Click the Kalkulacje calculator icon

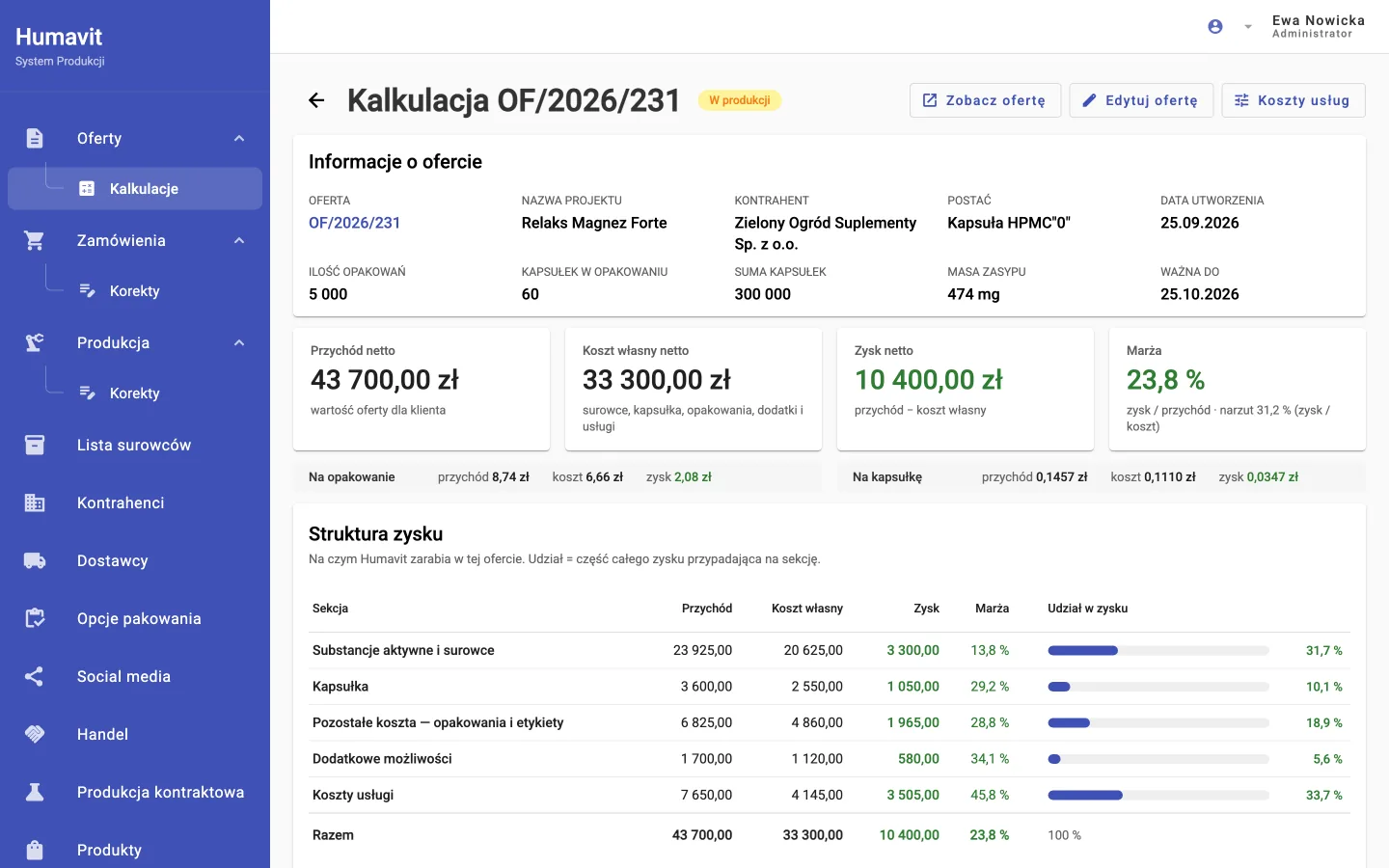[87, 189]
